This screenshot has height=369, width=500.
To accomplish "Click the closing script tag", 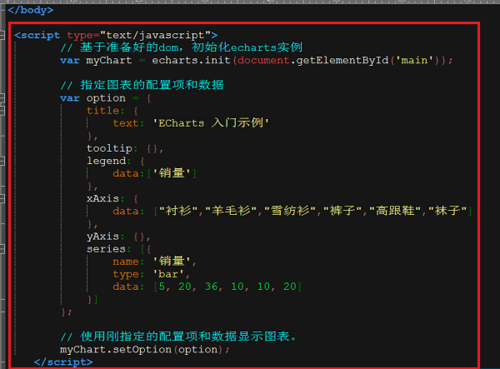I will (x=63, y=362).
